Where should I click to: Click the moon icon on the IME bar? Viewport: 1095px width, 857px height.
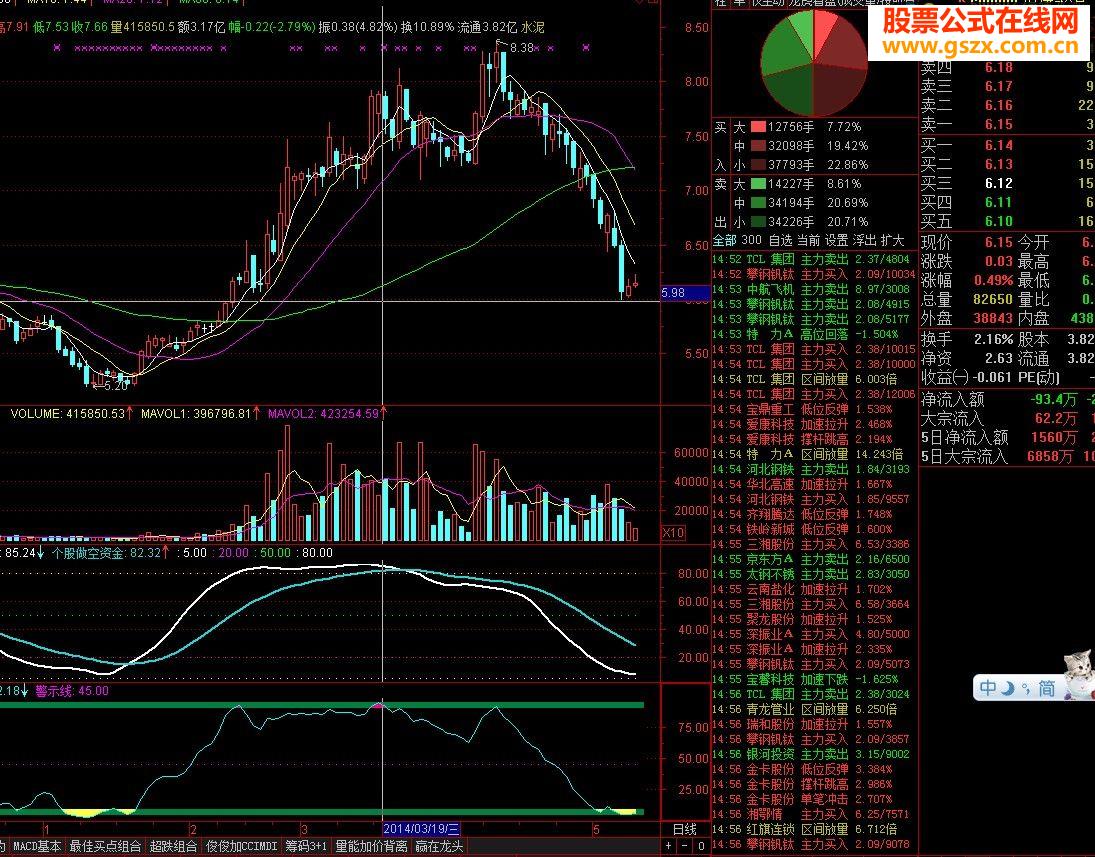[1007, 689]
